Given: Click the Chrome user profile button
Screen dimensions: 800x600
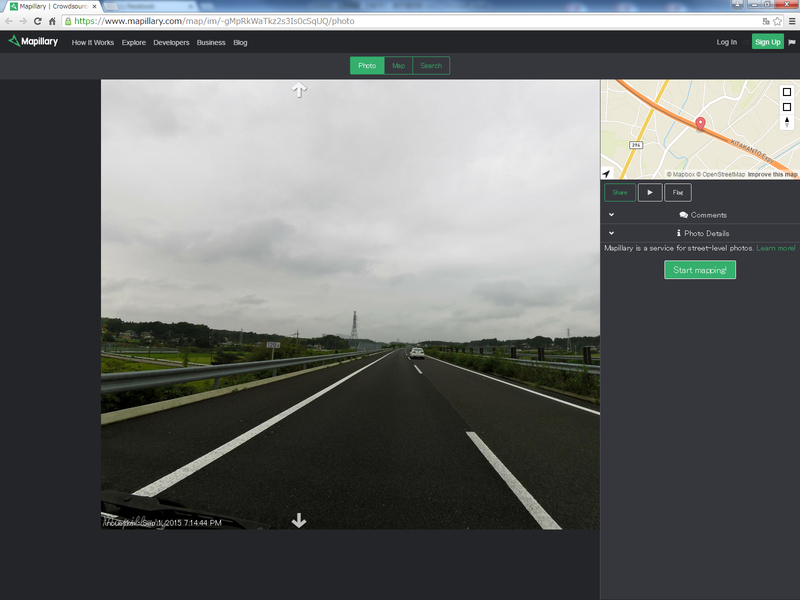Looking at the screenshot, I should 738,4.
